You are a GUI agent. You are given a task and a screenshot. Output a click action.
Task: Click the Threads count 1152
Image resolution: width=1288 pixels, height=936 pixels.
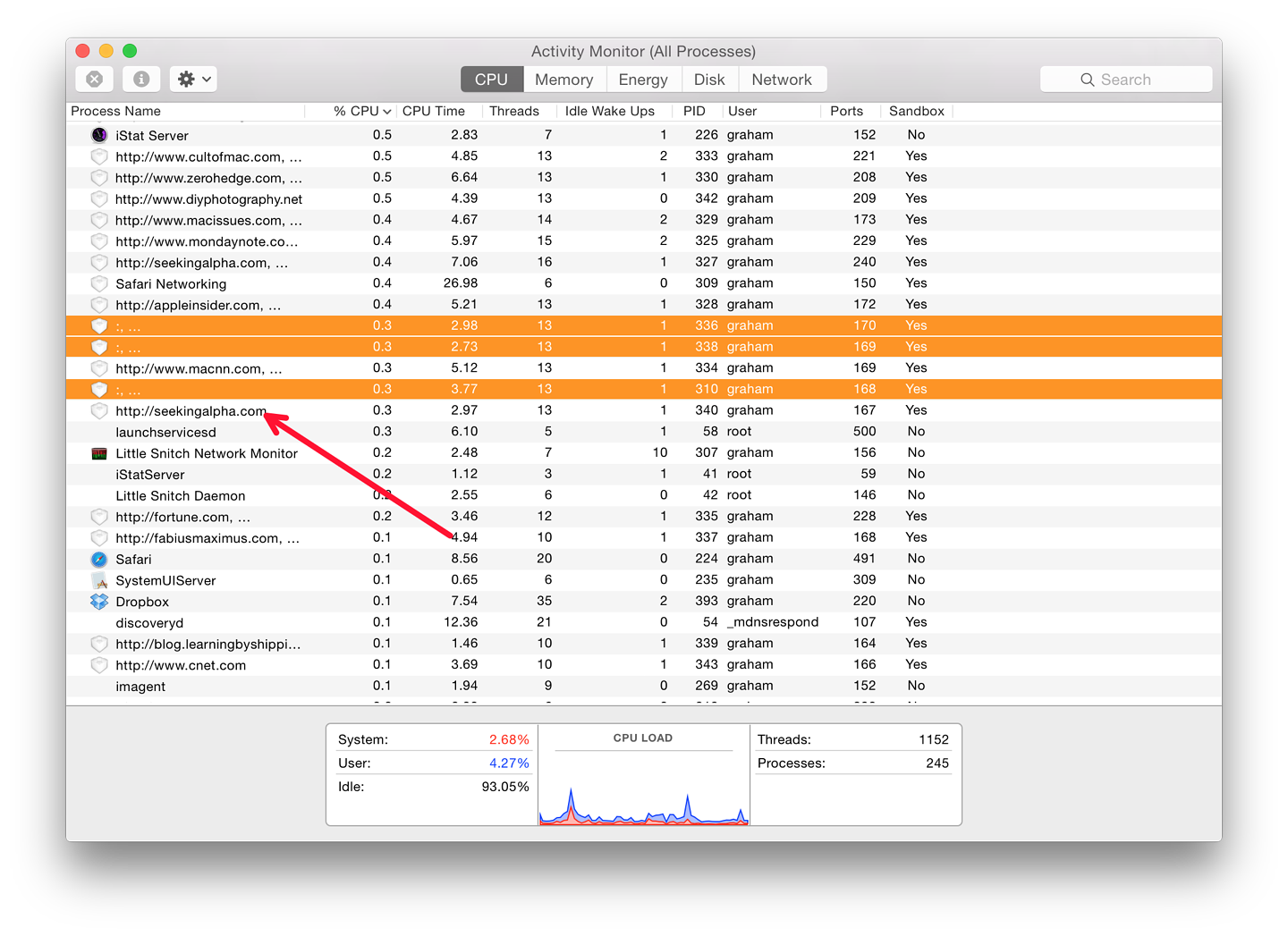coord(934,739)
